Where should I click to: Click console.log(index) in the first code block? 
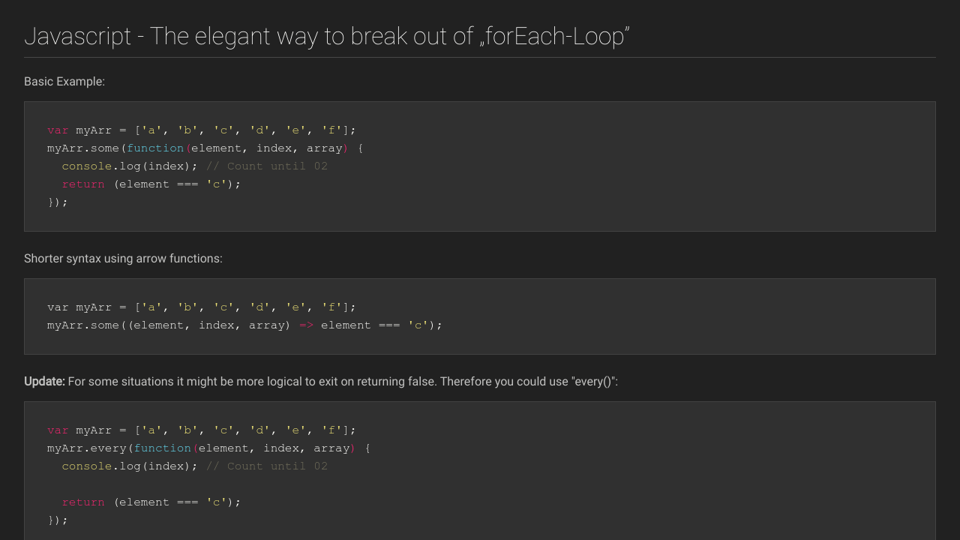tap(130, 166)
